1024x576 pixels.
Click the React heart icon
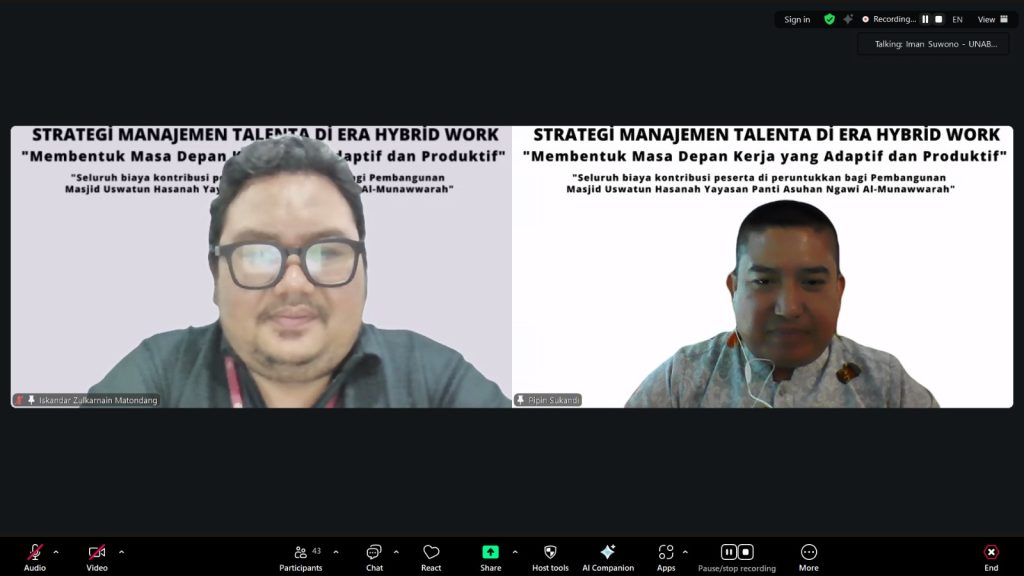(431, 553)
